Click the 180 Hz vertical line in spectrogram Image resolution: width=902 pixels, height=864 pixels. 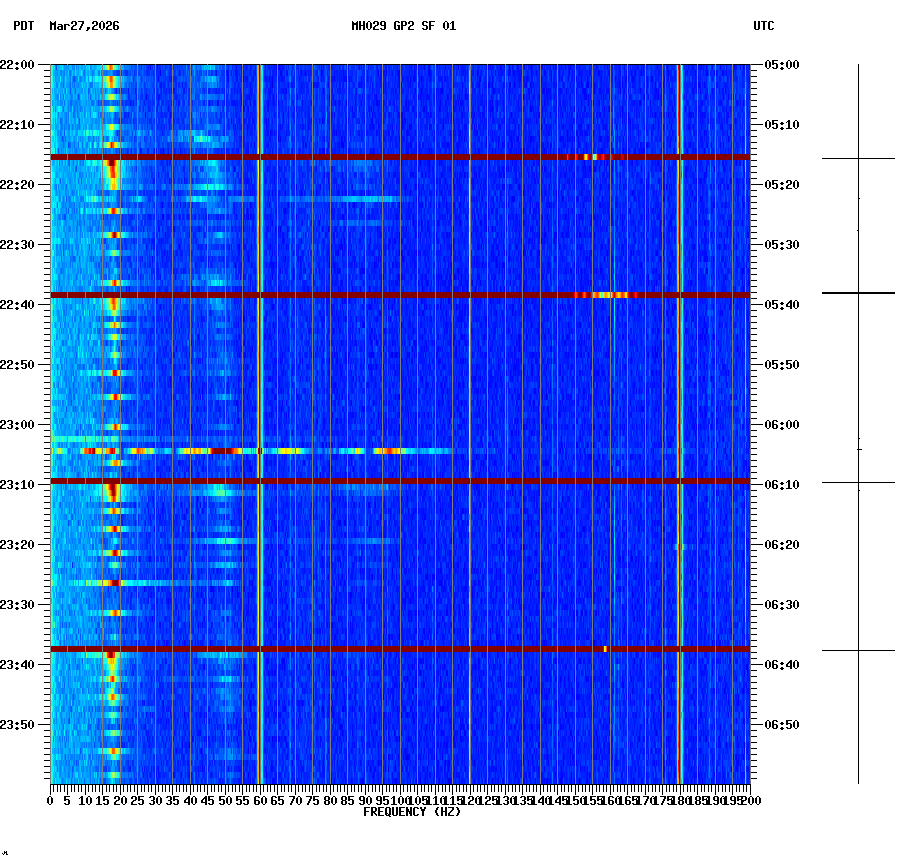coord(678,400)
